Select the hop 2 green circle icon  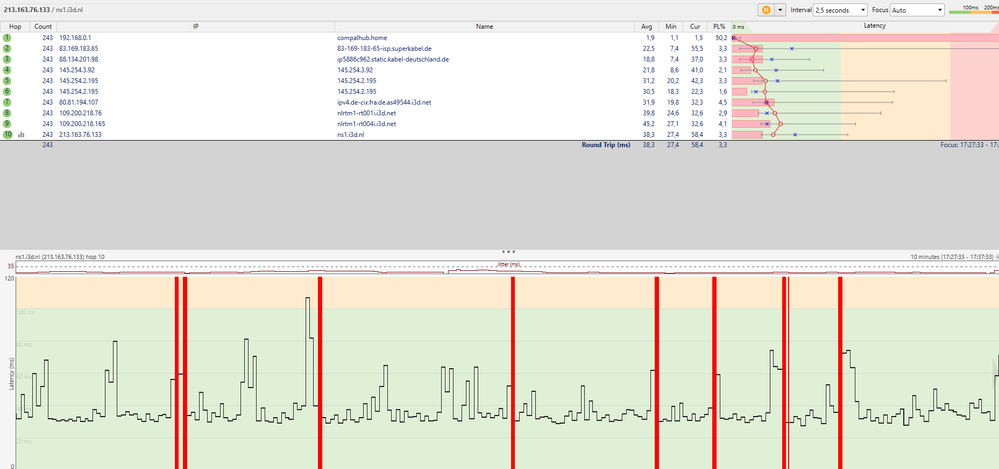coord(7,48)
